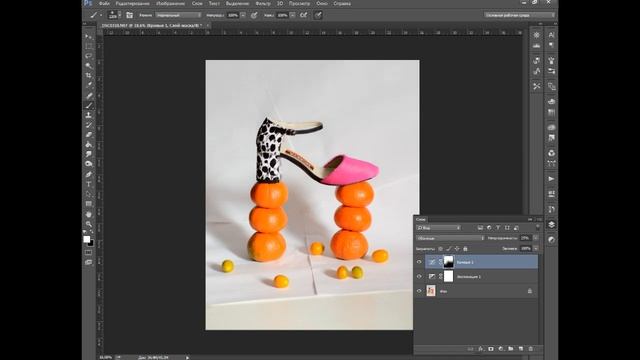
Task: Toggle pressure for opacity icon
Action: click(254, 15)
